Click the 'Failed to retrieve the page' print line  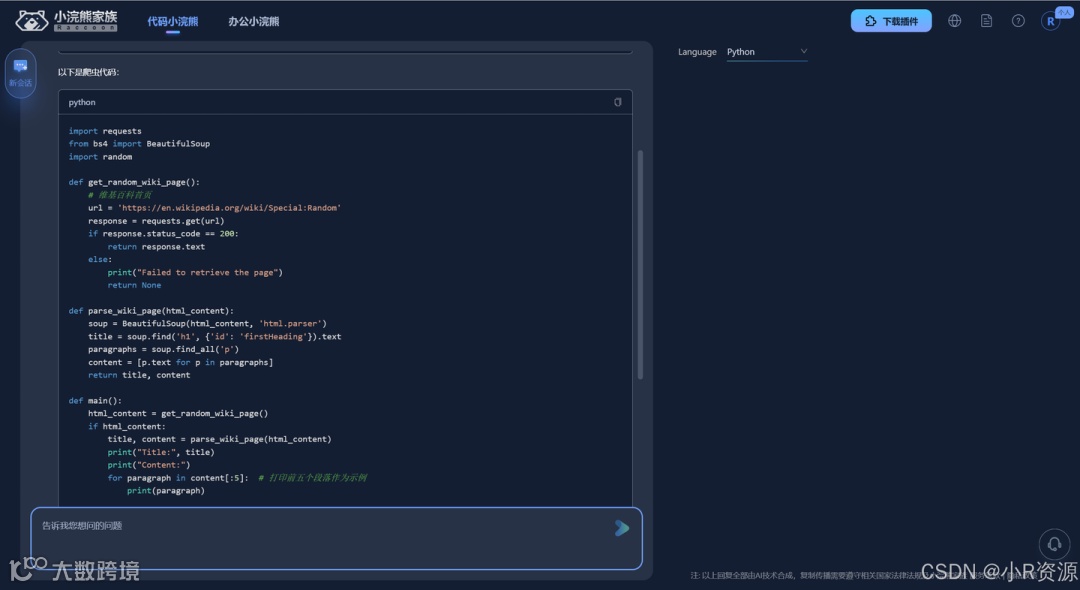coord(195,273)
